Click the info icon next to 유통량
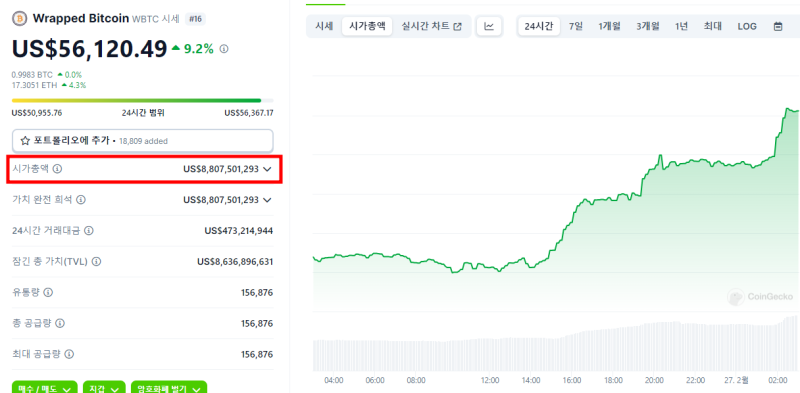 tap(48, 292)
